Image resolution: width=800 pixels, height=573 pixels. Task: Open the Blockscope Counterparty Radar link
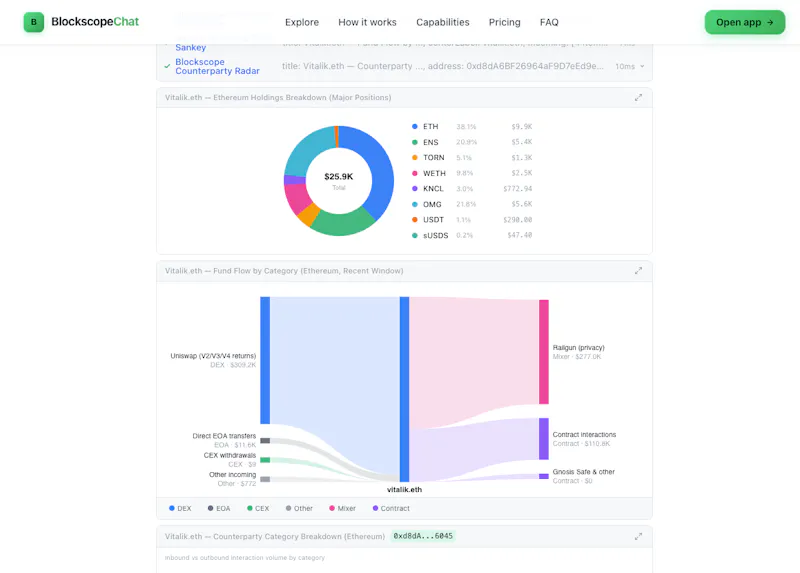click(217, 66)
